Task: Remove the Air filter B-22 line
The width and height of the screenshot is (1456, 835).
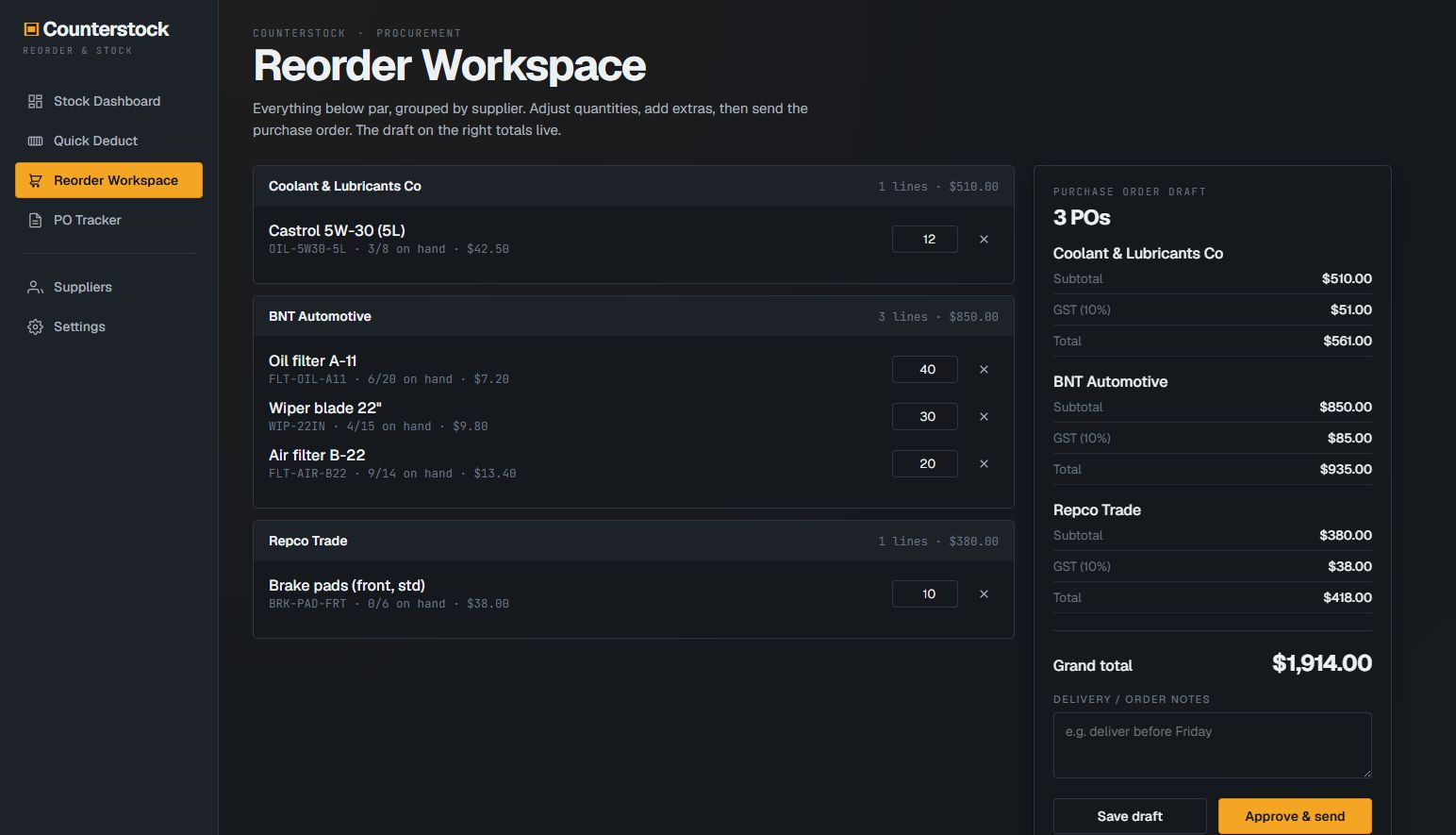Action: [984, 463]
